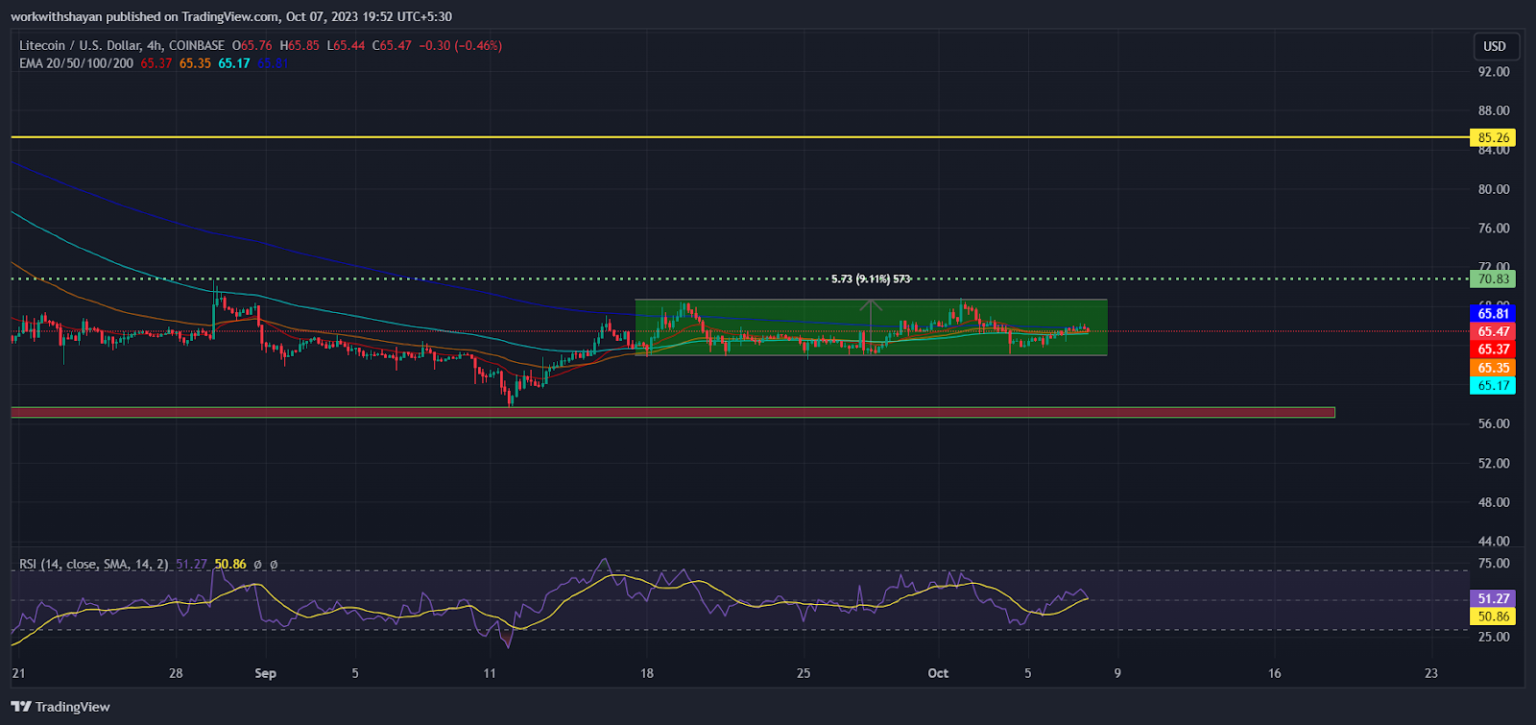Click the green 70.83 price label
The width and height of the screenshot is (1536, 725).
click(1492, 279)
